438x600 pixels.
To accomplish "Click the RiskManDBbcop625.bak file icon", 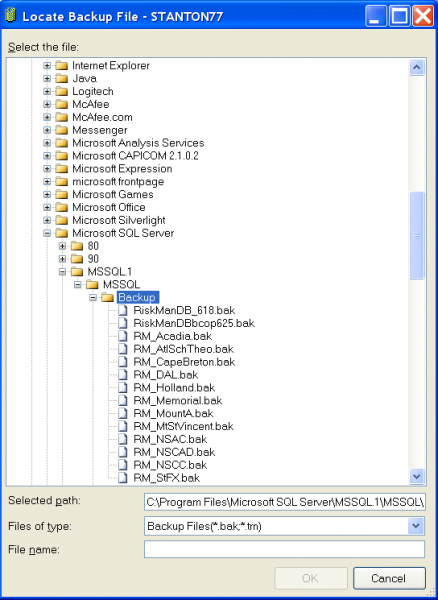I will coord(122,323).
